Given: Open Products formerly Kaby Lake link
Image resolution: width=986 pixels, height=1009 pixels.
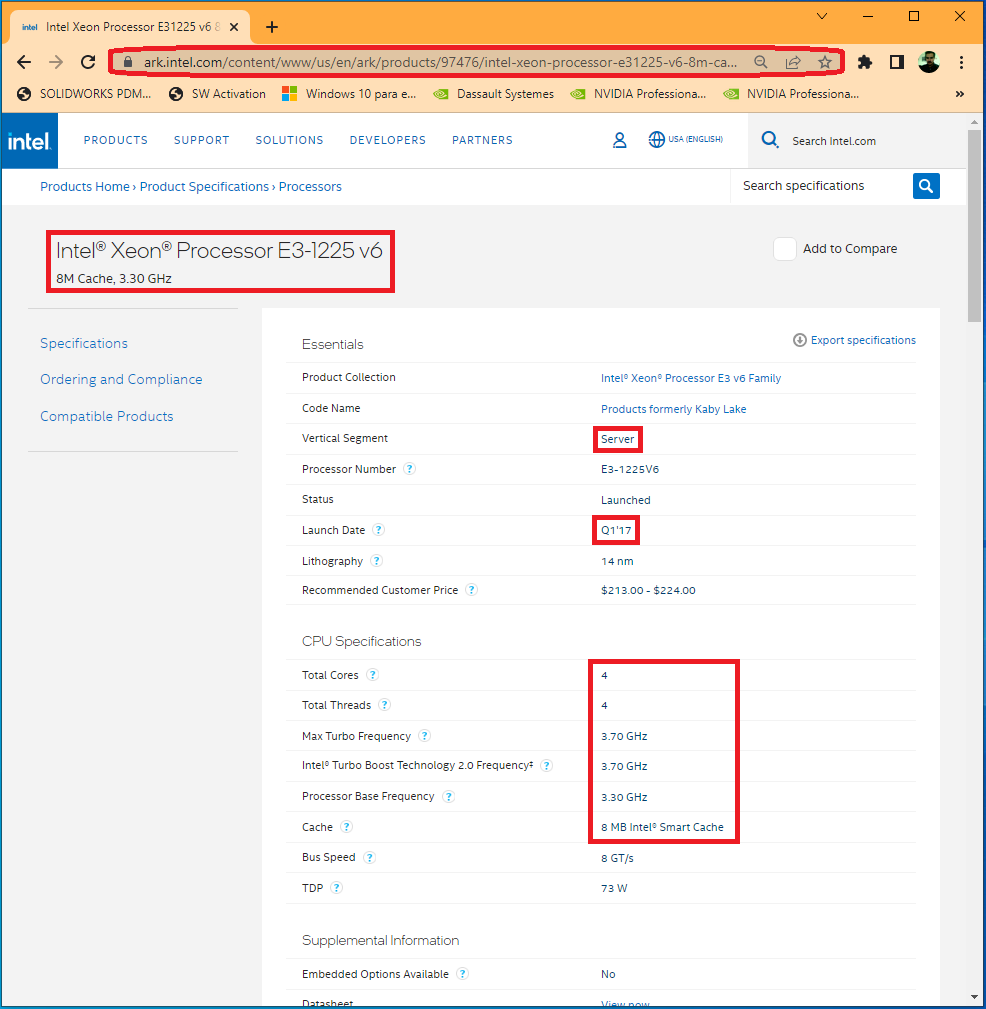Looking at the screenshot, I should coord(673,409).
